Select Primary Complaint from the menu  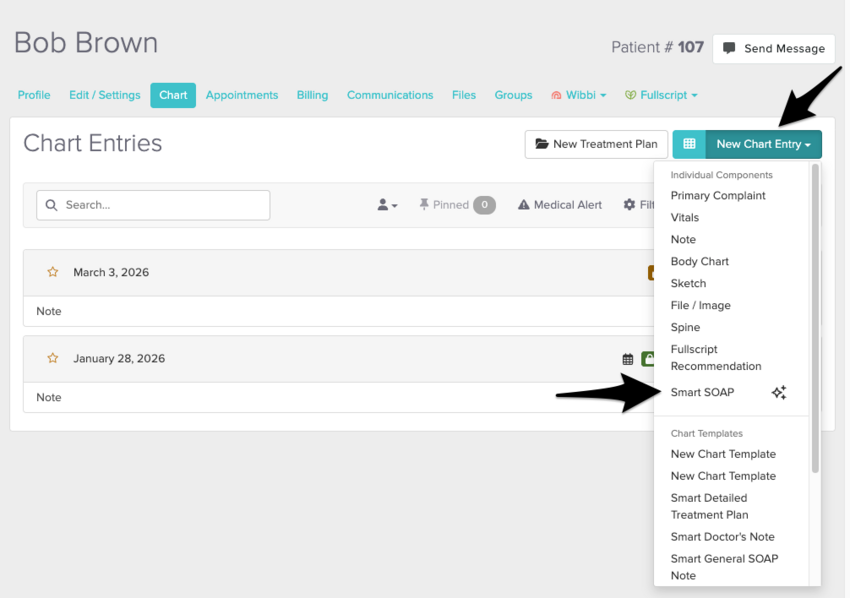tap(718, 196)
